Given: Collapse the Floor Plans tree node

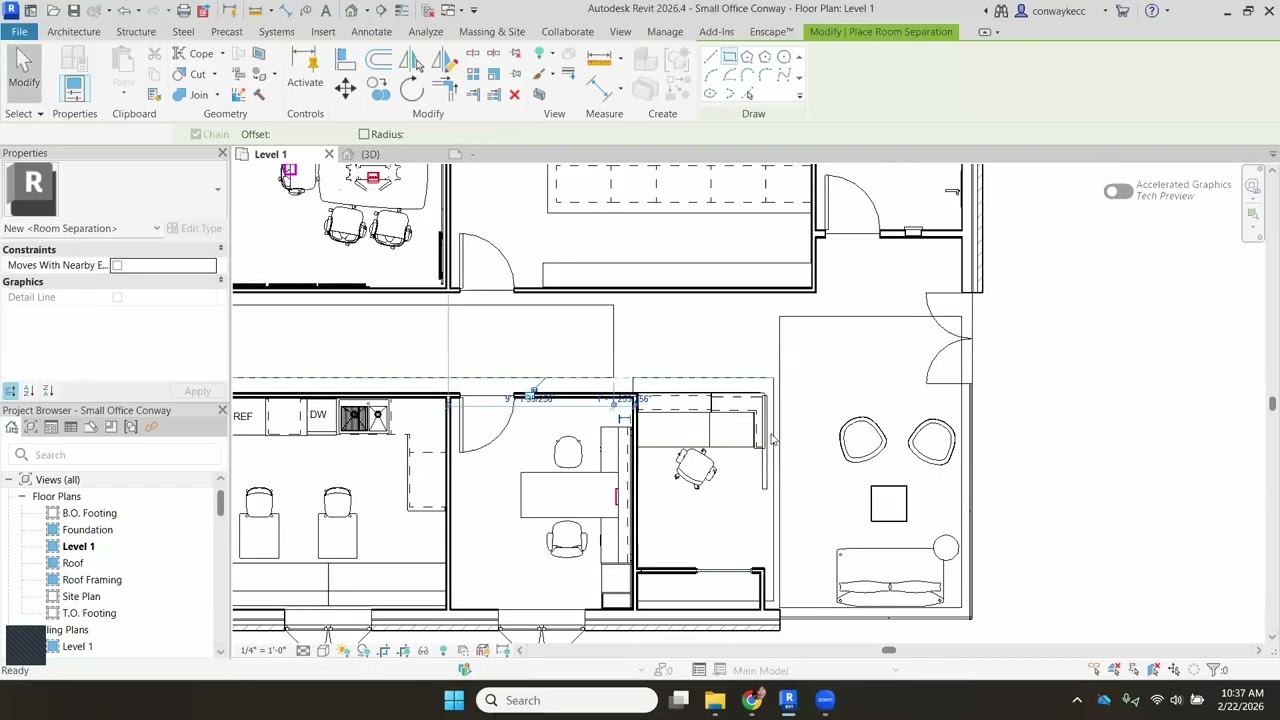Looking at the screenshot, I should pos(21,497).
